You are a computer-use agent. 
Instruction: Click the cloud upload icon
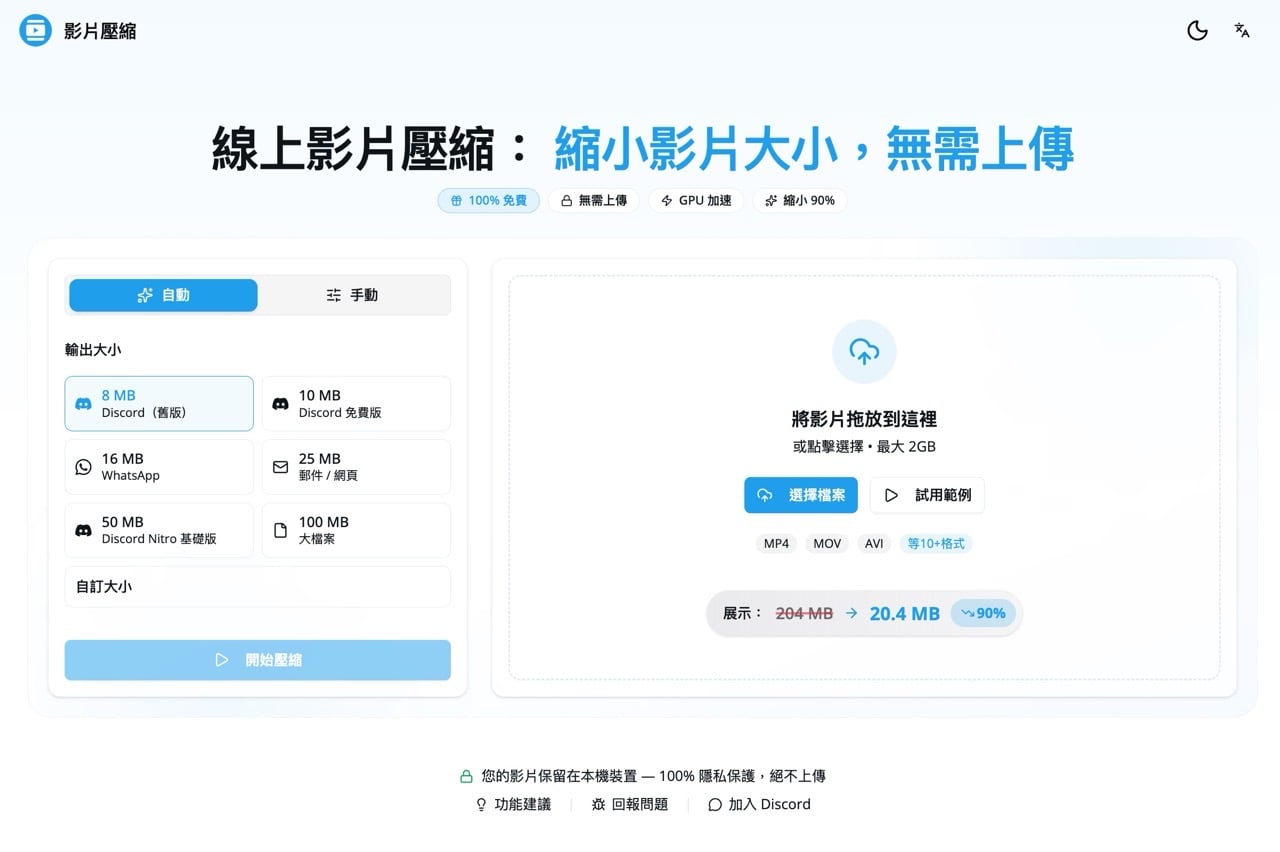click(864, 351)
